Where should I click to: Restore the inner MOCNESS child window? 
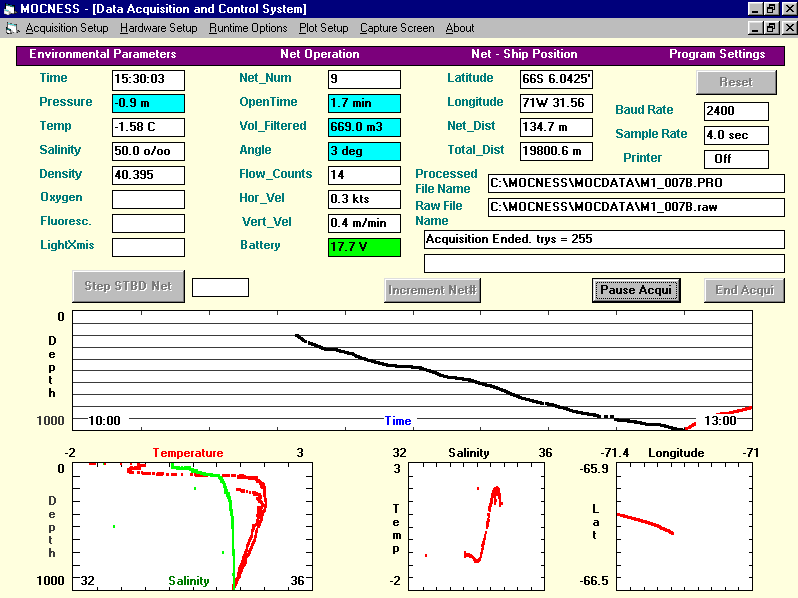(772, 28)
